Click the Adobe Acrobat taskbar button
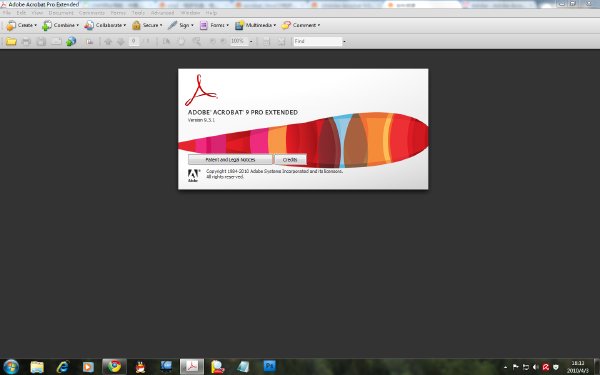600x375 pixels. [x=192, y=367]
